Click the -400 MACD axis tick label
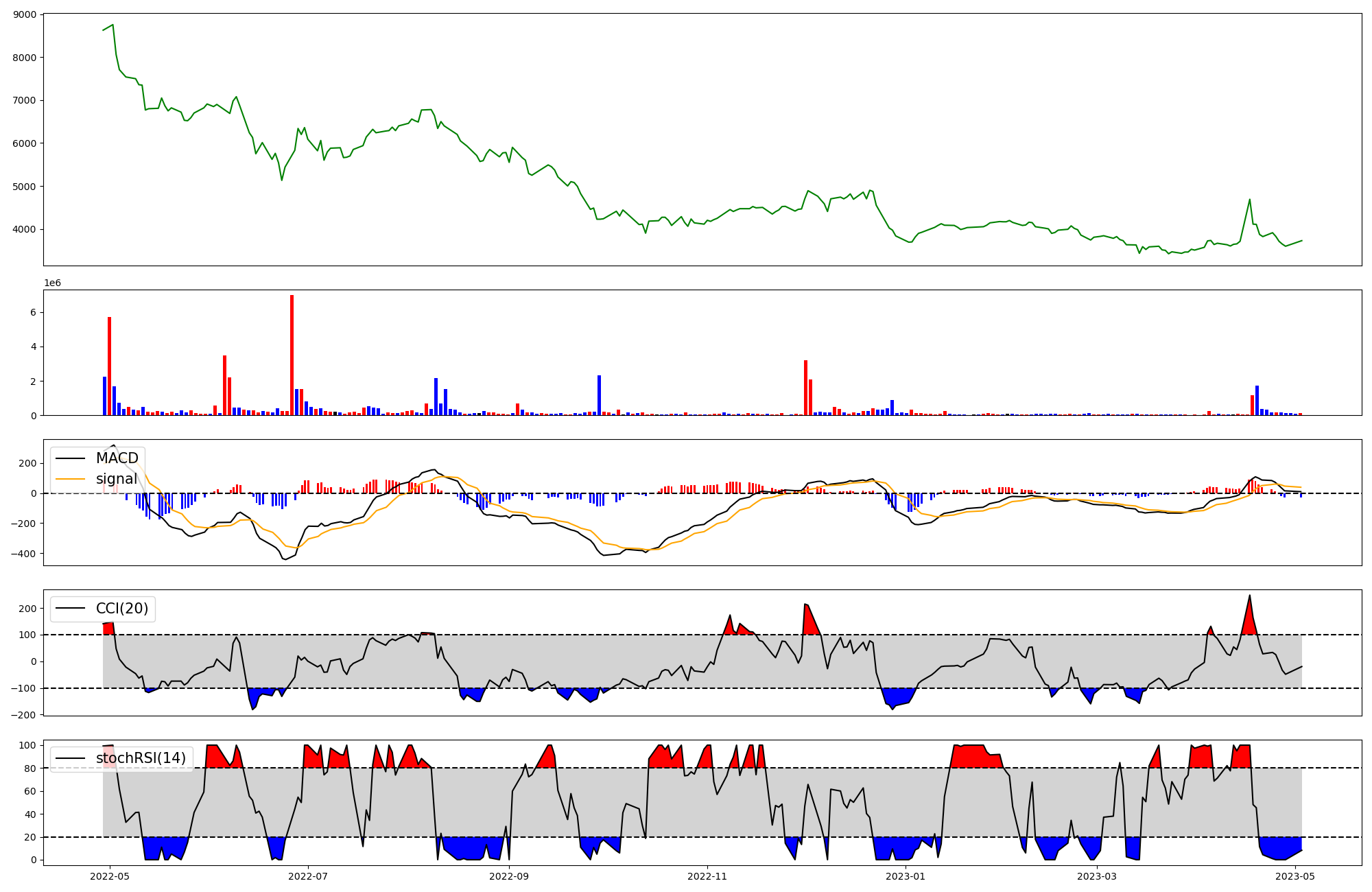Screen dimensions: 1372x892 pyautogui.click(x=23, y=554)
